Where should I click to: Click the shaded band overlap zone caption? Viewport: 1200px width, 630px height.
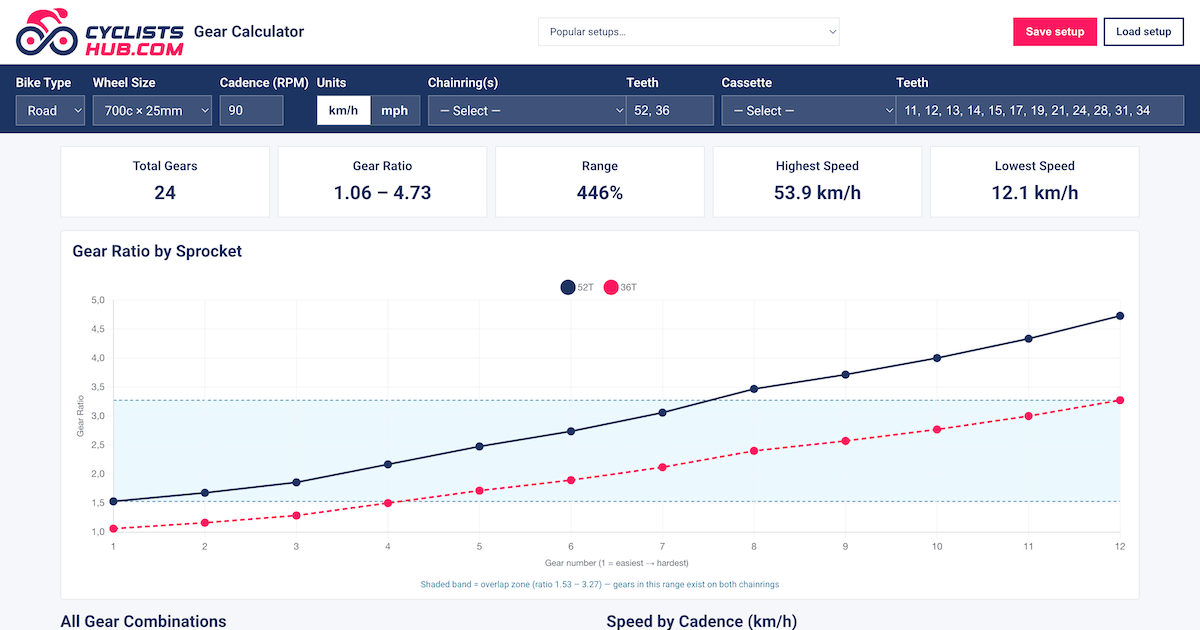[600, 584]
